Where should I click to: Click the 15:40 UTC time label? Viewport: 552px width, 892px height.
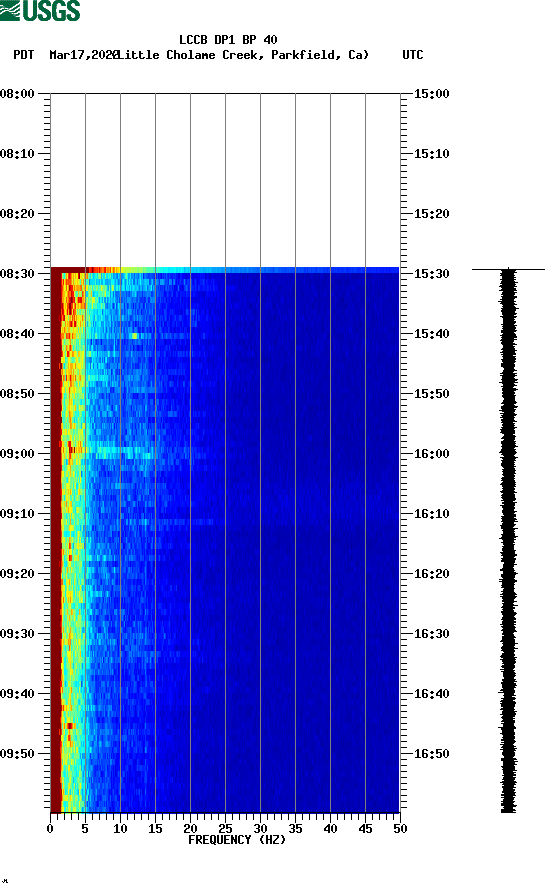pyautogui.click(x=431, y=334)
